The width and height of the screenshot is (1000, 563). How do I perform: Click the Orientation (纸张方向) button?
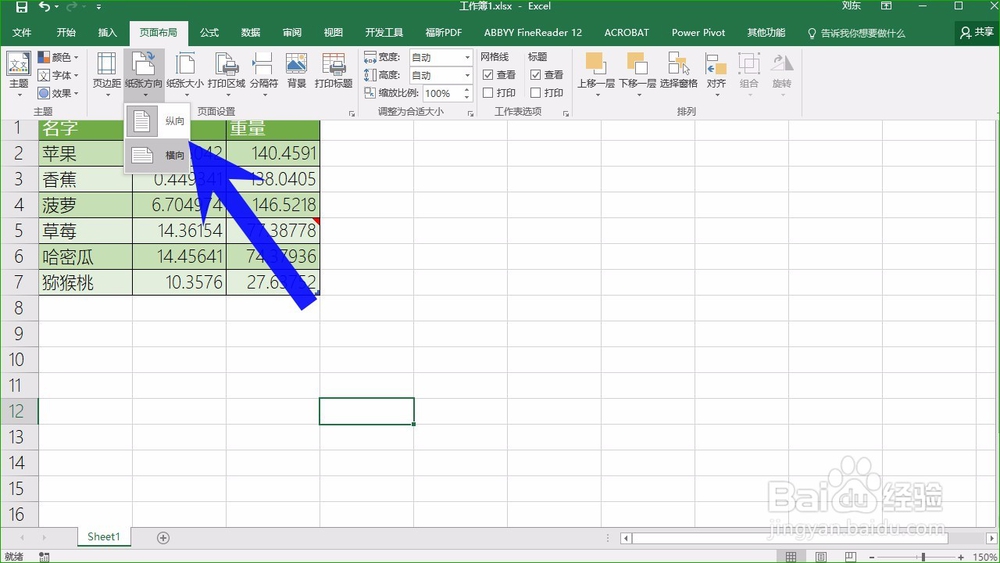pyautogui.click(x=143, y=74)
